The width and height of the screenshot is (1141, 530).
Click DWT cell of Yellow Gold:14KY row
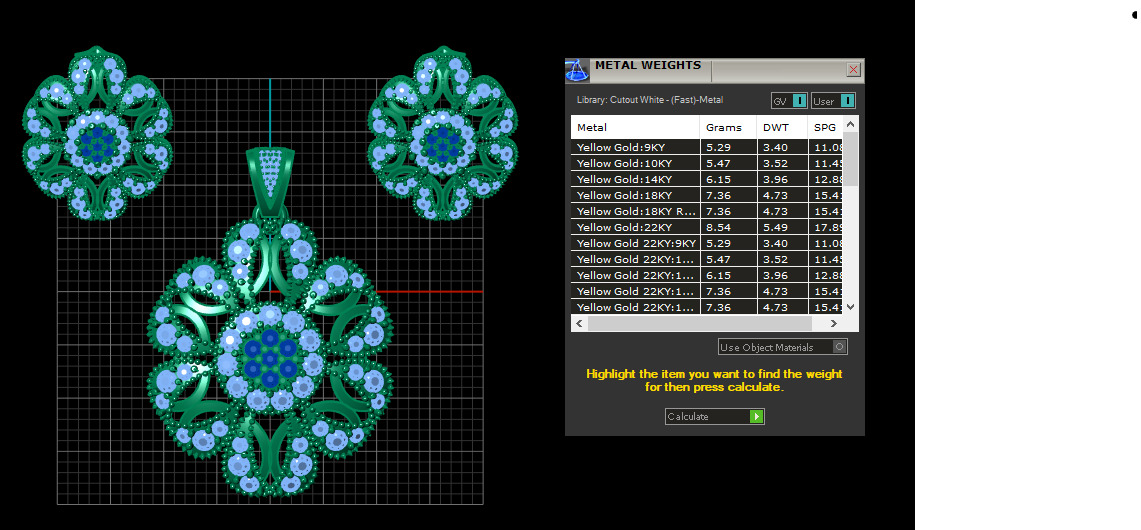[x=782, y=179]
